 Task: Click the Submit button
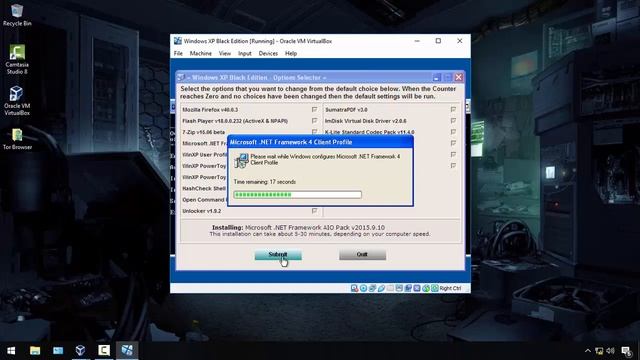tap(278, 255)
